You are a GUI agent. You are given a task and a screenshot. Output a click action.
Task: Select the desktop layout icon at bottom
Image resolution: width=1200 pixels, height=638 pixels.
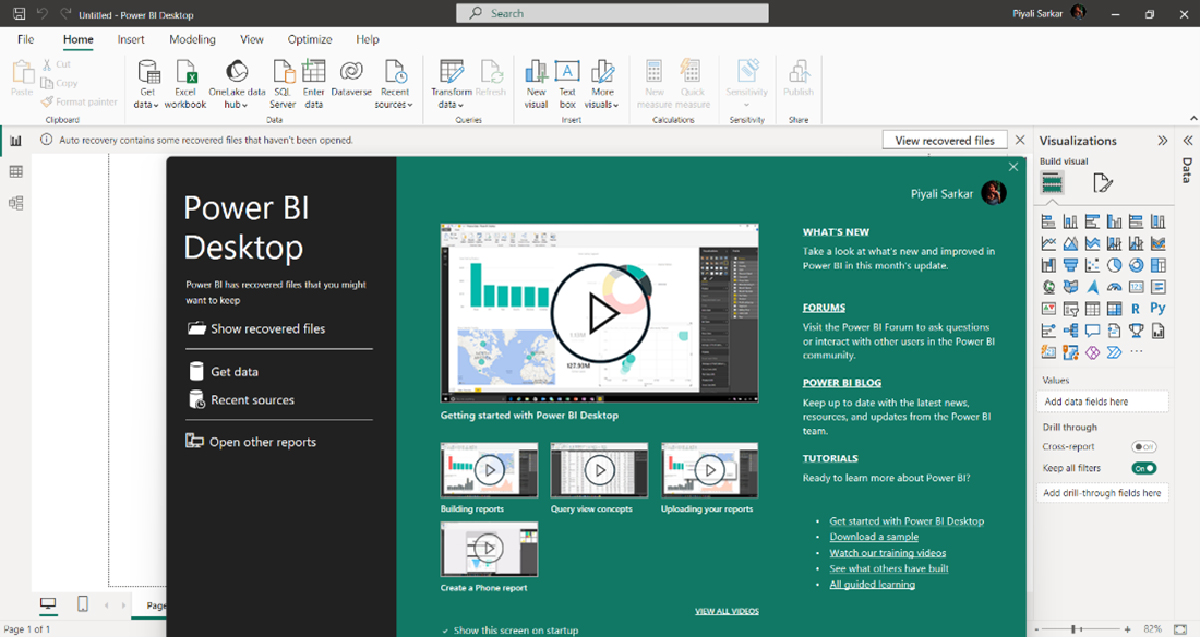(48, 604)
